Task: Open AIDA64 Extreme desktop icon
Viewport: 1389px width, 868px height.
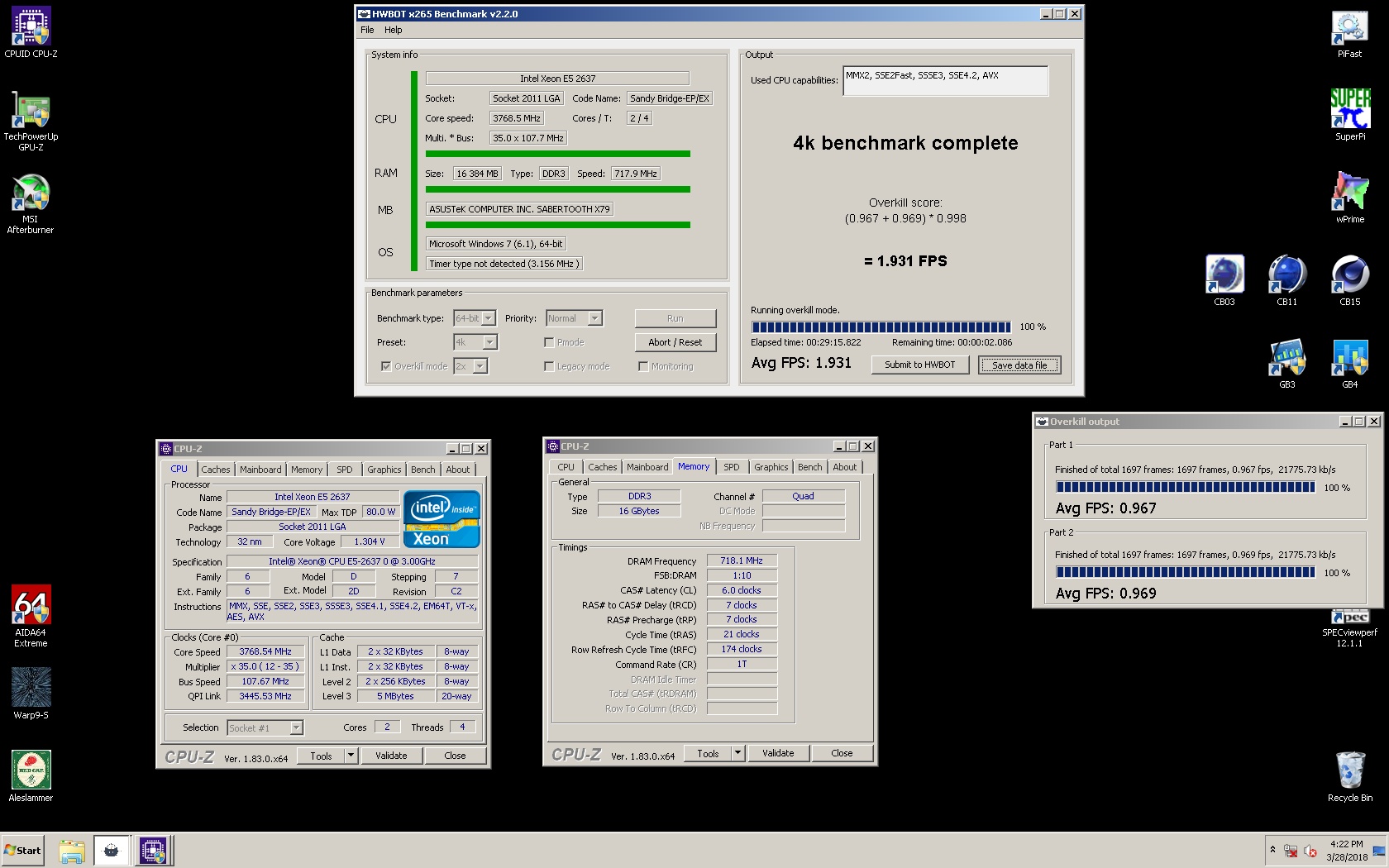Action: 31,617
